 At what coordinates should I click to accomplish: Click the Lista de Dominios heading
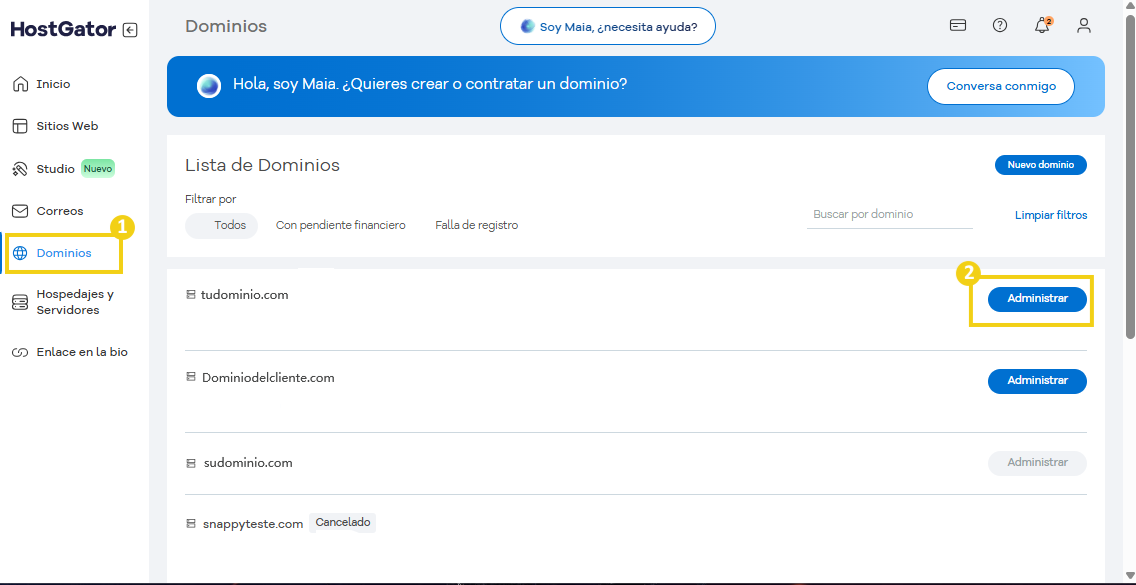[262, 165]
